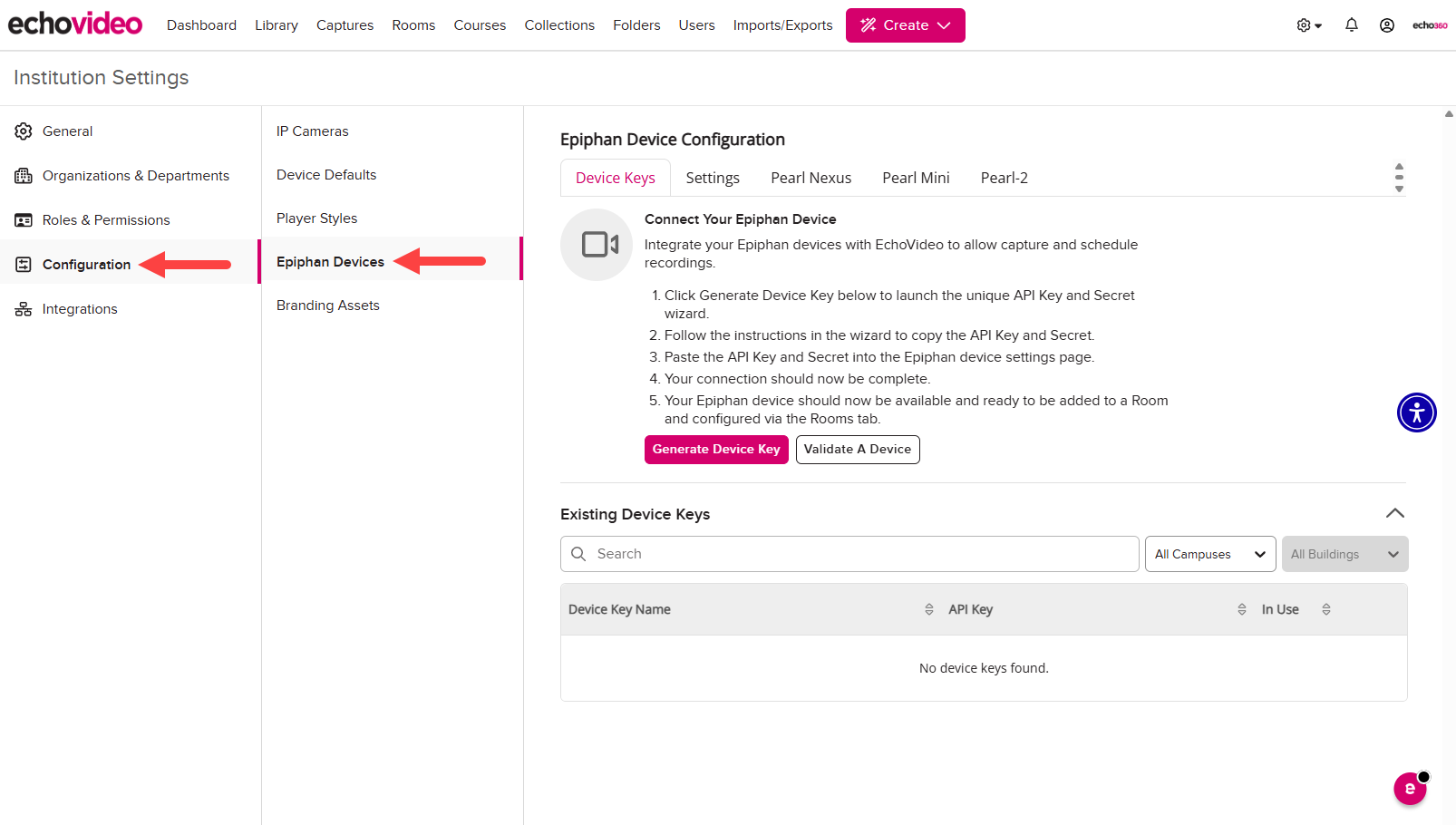Switch to the Device Keys tab

tap(616, 178)
